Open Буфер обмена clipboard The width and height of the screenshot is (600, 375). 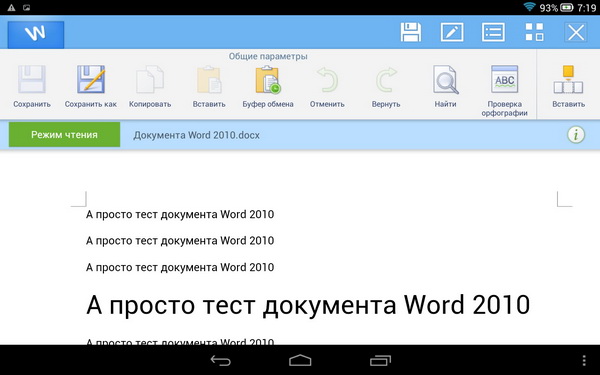[x=268, y=86]
